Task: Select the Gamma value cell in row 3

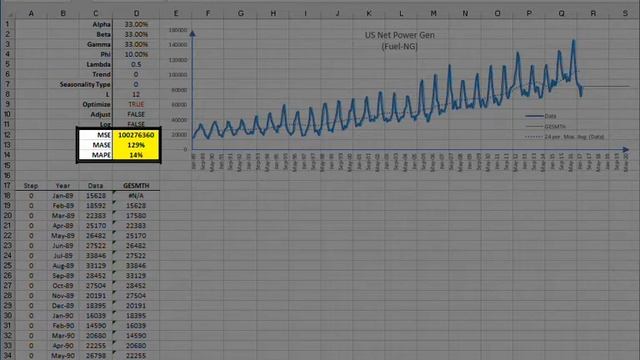Action: pyautogui.click(x=136, y=44)
